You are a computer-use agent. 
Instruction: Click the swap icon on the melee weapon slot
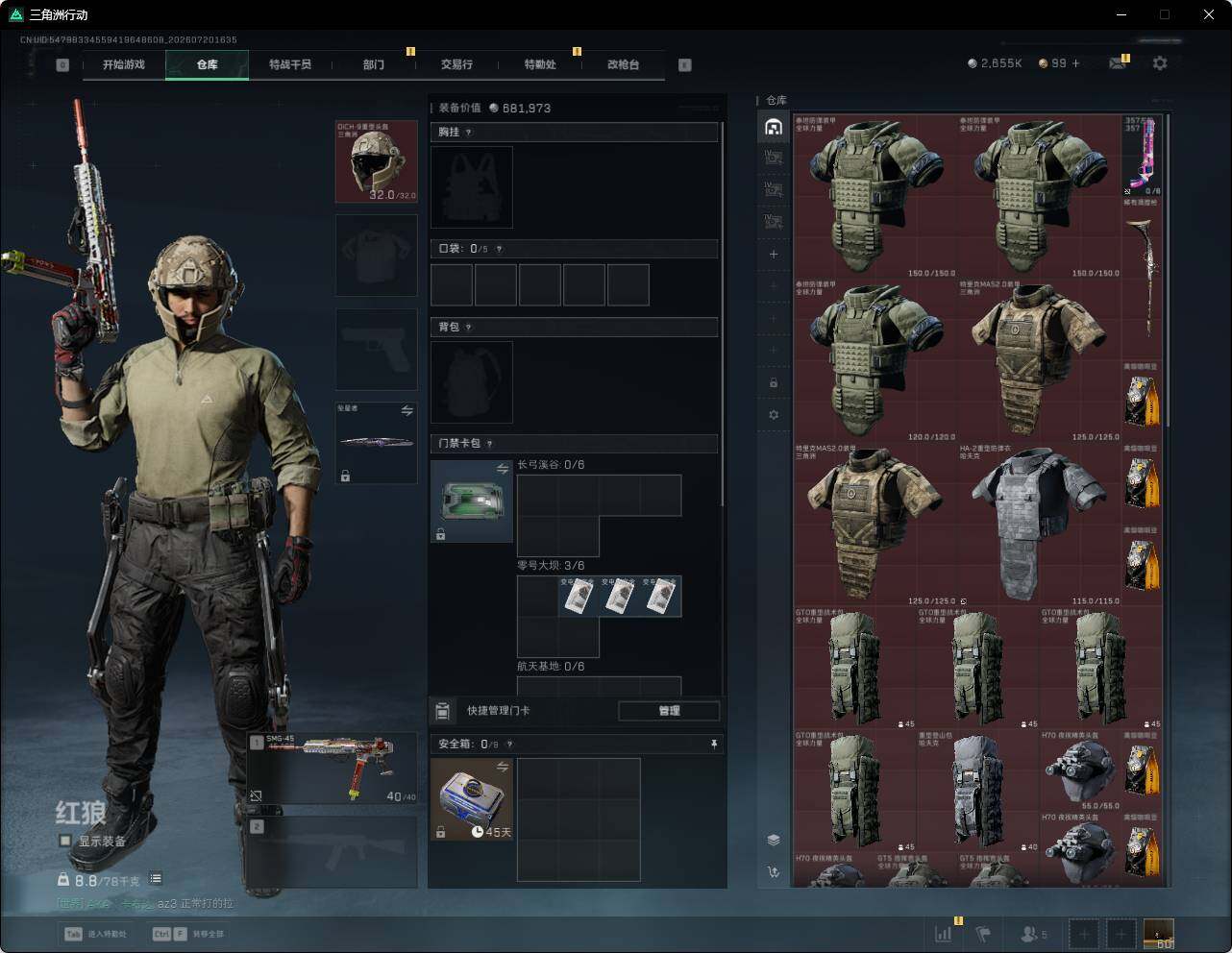click(407, 411)
